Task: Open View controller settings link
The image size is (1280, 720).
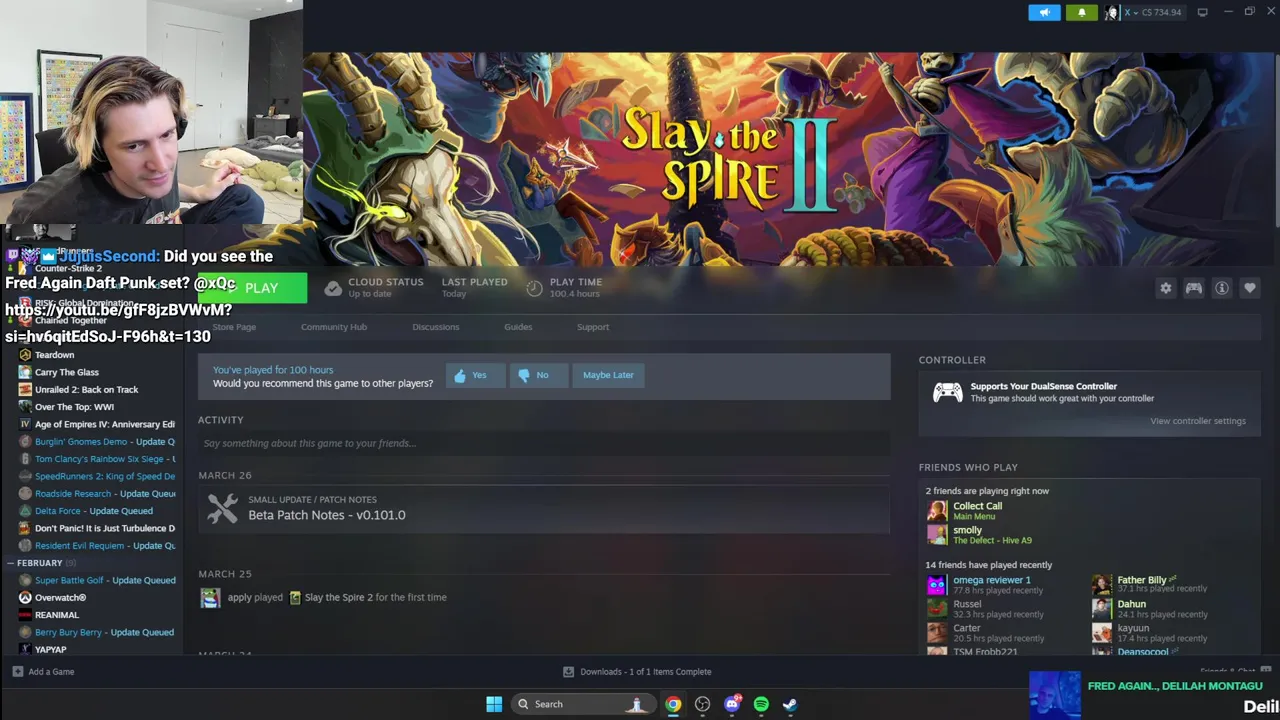Action: click(x=1198, y=421)
